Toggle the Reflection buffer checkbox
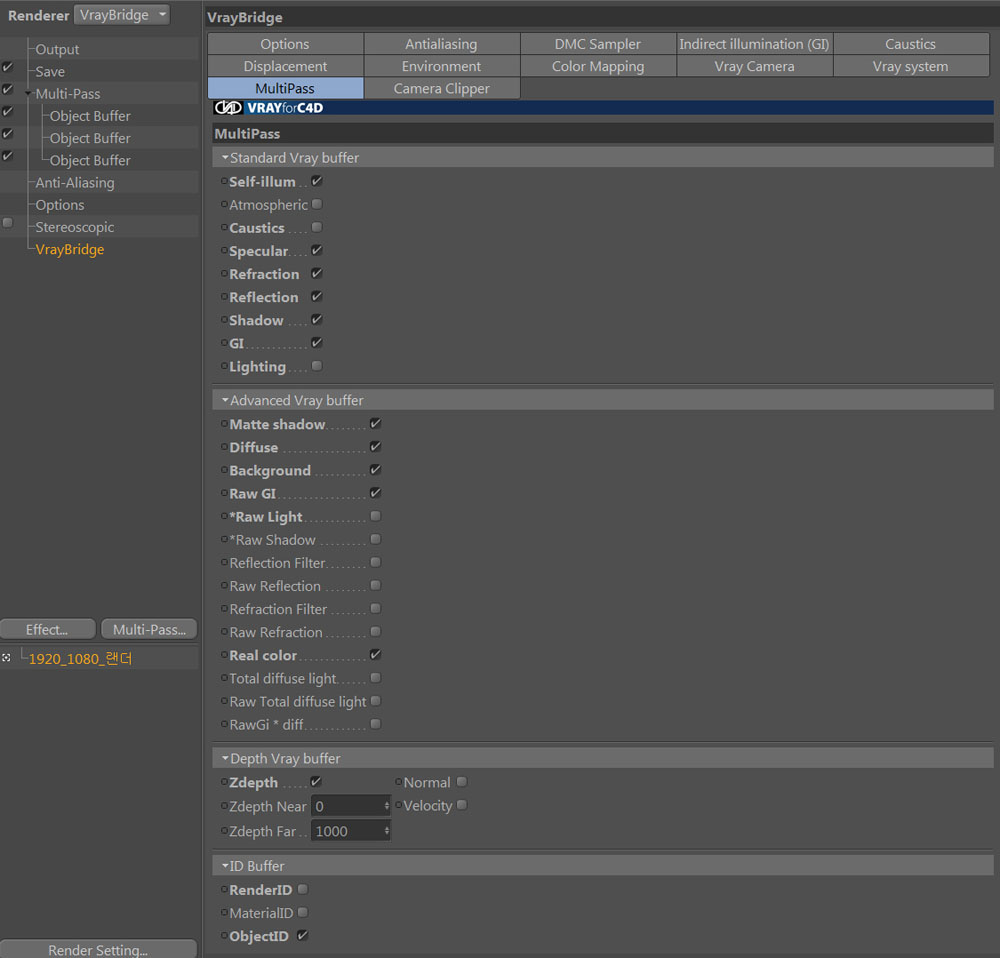This screenshot has width=1000, height=958. pos(317,297)
